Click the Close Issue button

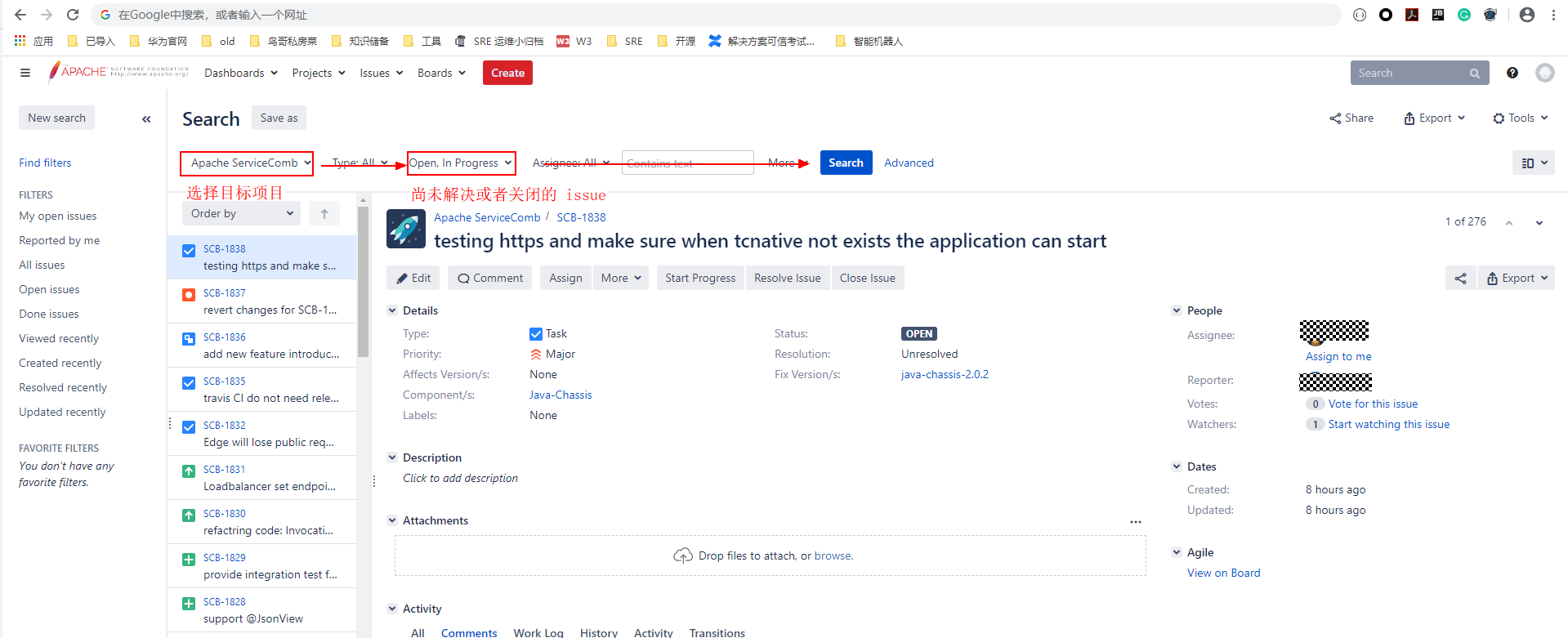(x=868, y=279)
